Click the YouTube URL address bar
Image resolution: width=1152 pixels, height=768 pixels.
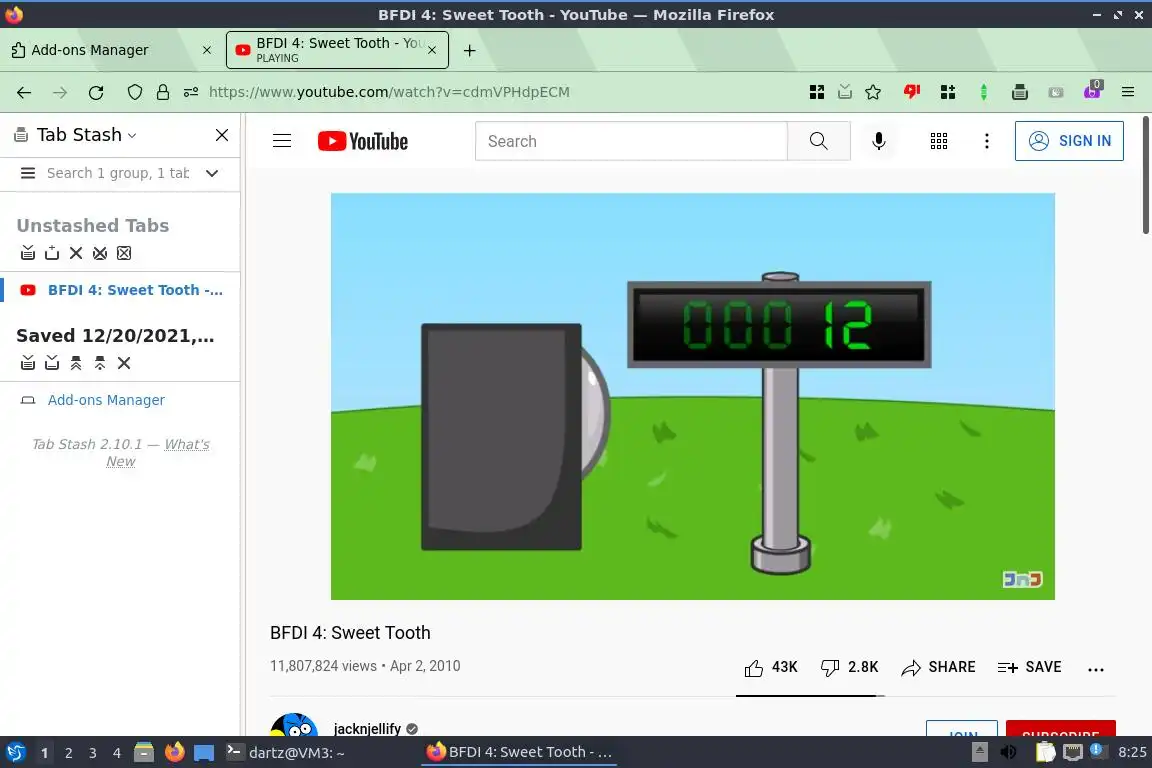(389, 92)
